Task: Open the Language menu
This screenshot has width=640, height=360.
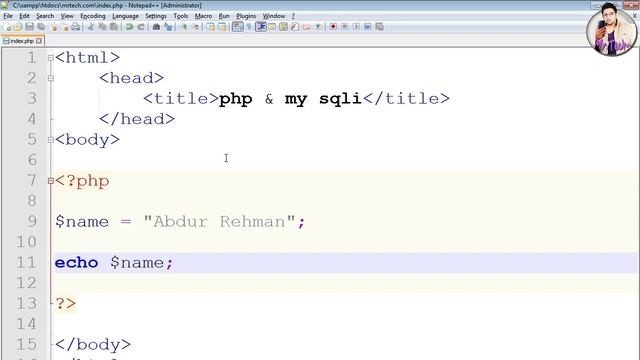Action: pyautogui.click(x=125, y=16)
